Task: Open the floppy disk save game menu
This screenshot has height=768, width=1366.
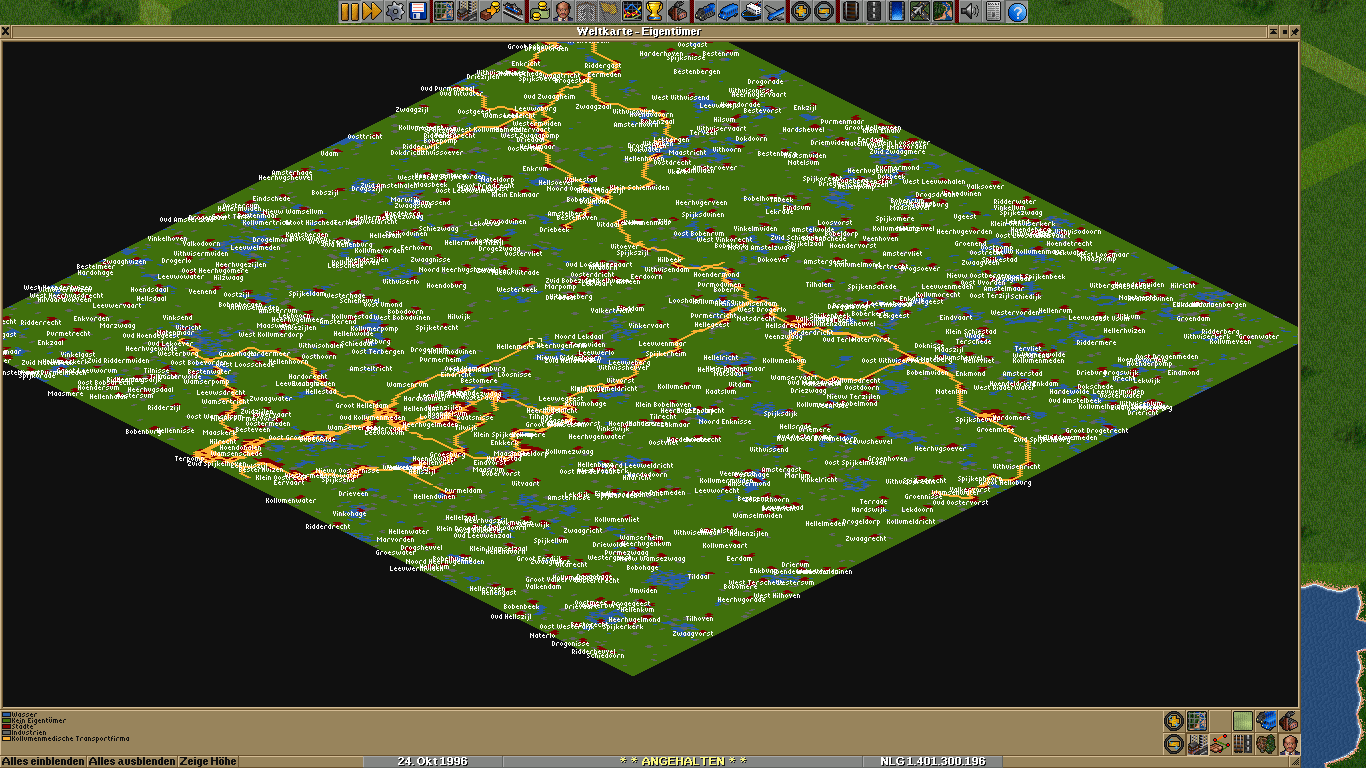Action: pos(418,12)
